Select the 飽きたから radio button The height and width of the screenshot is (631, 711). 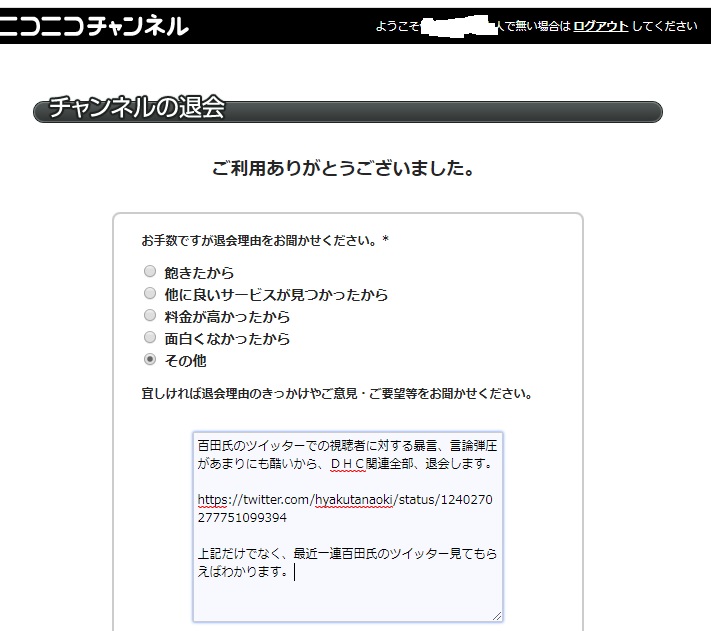point(150,271)
